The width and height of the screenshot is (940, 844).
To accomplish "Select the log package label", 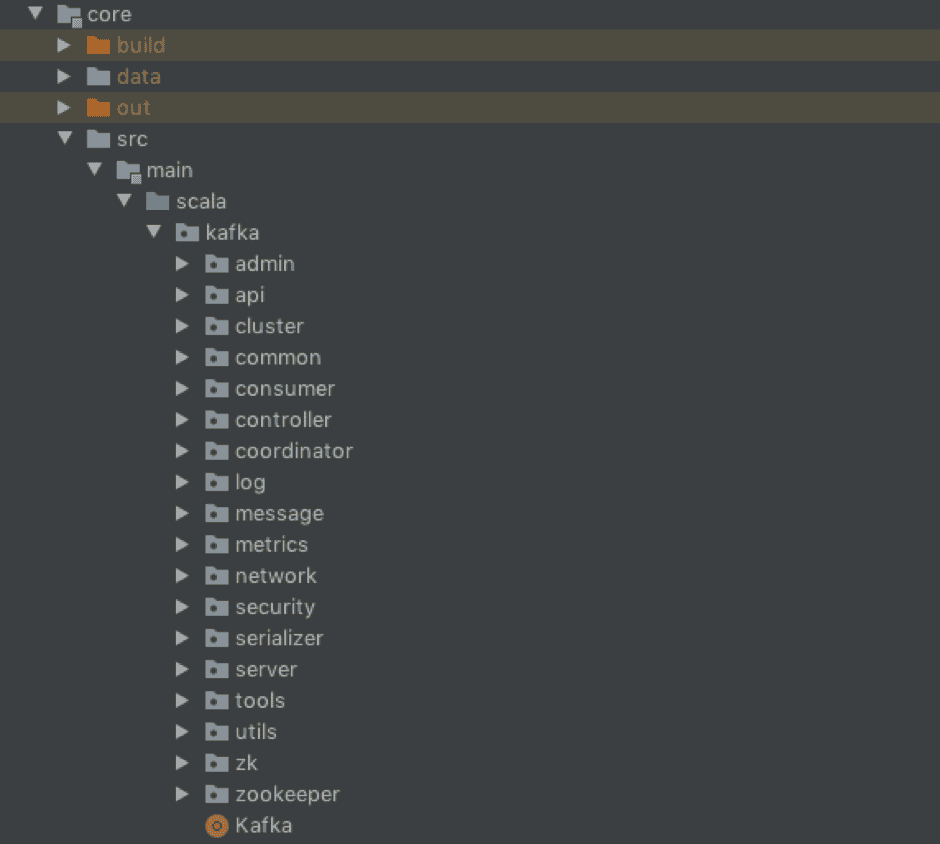I will 250,482.
